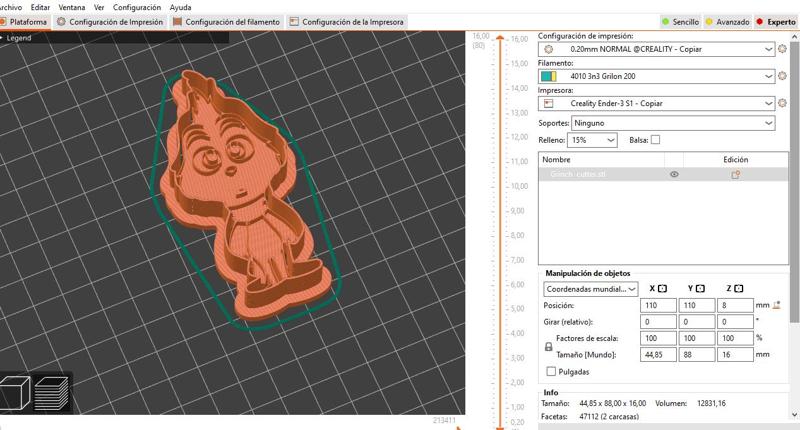Click the Edición column header
Screen dimensions: 800x430
point(735,159)
